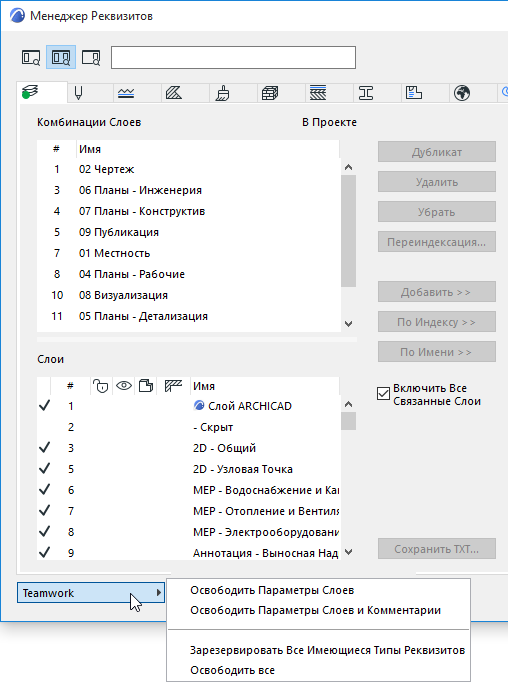
Task: Click the Убрать button
Action: pos(437,212)
